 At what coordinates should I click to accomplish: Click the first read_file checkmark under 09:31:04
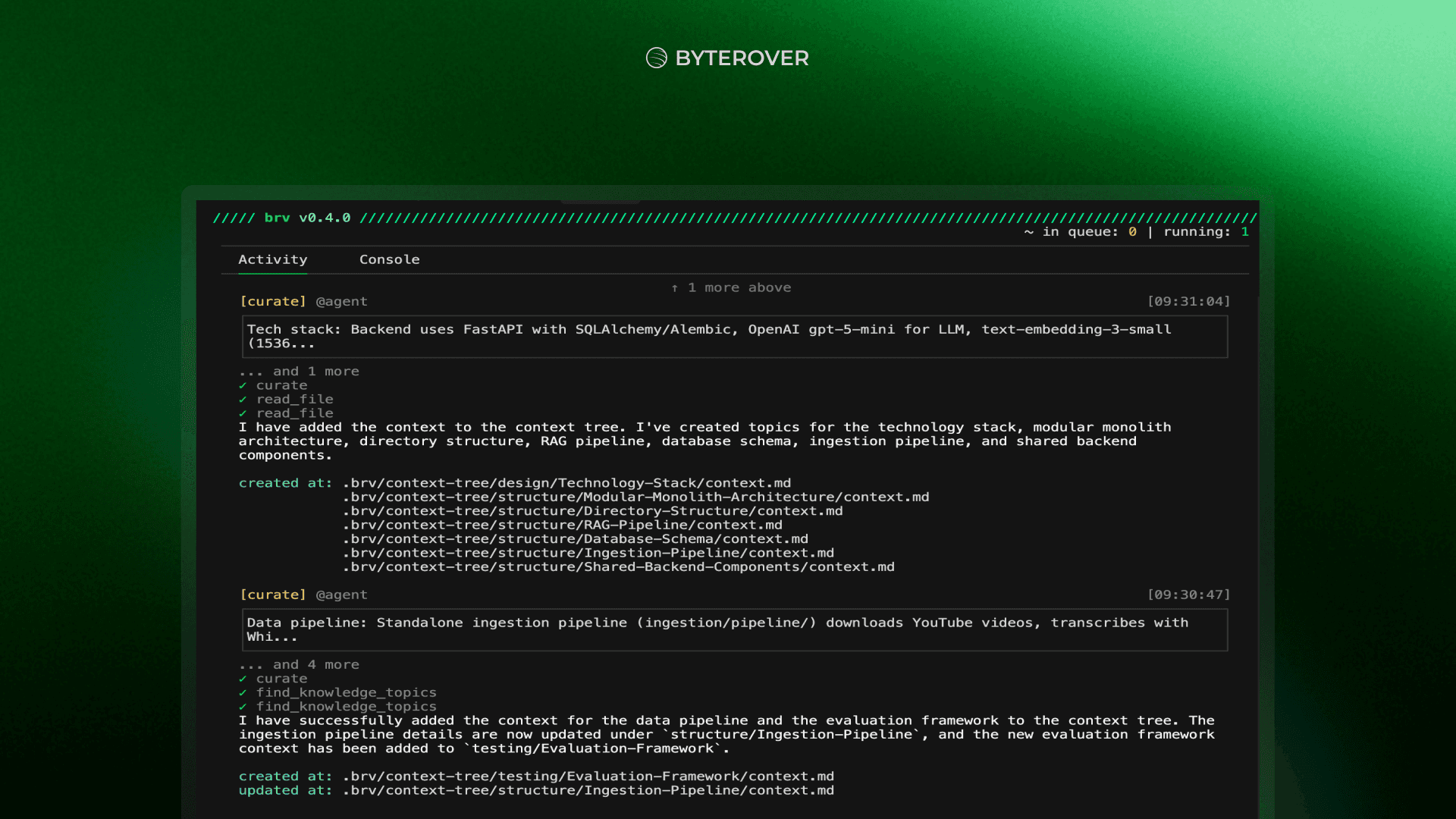pyautogui.click(x=243, y=400)
